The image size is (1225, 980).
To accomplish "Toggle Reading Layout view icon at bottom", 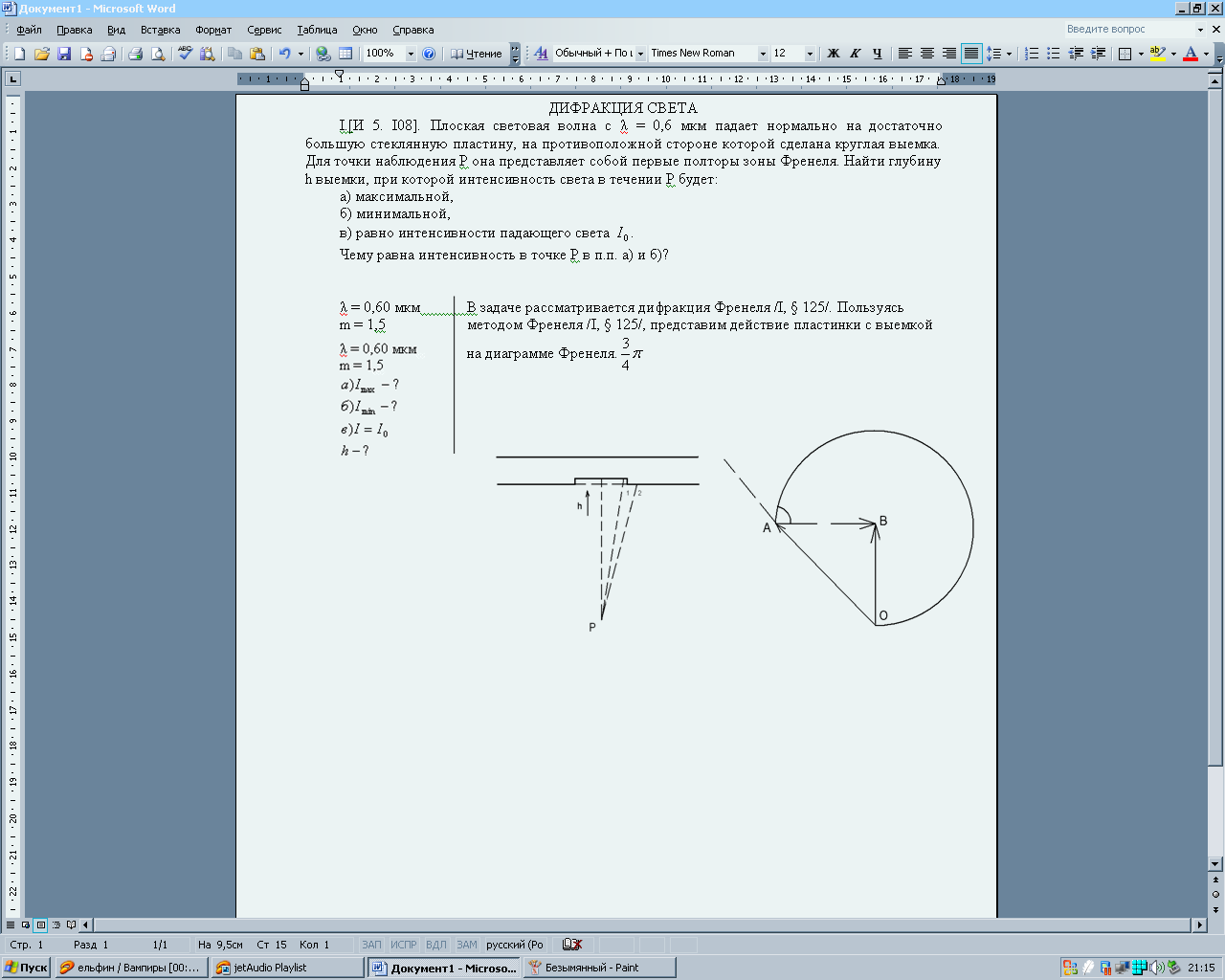I will tap(72, 925).
